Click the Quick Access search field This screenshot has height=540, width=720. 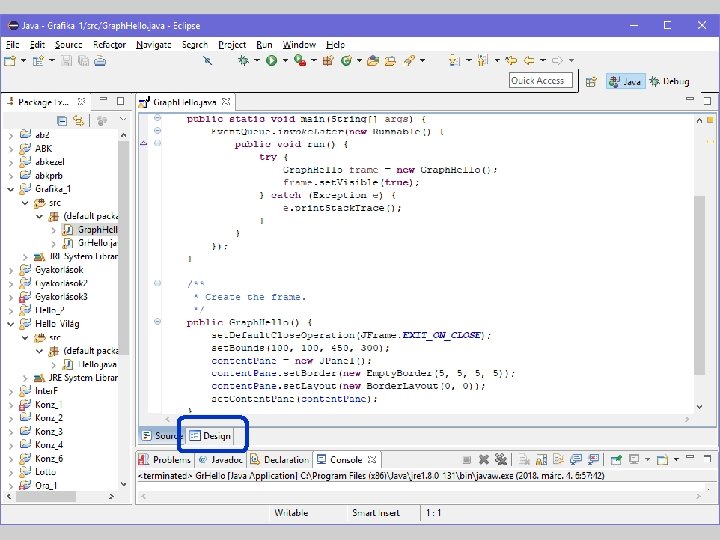click(540, 80)
